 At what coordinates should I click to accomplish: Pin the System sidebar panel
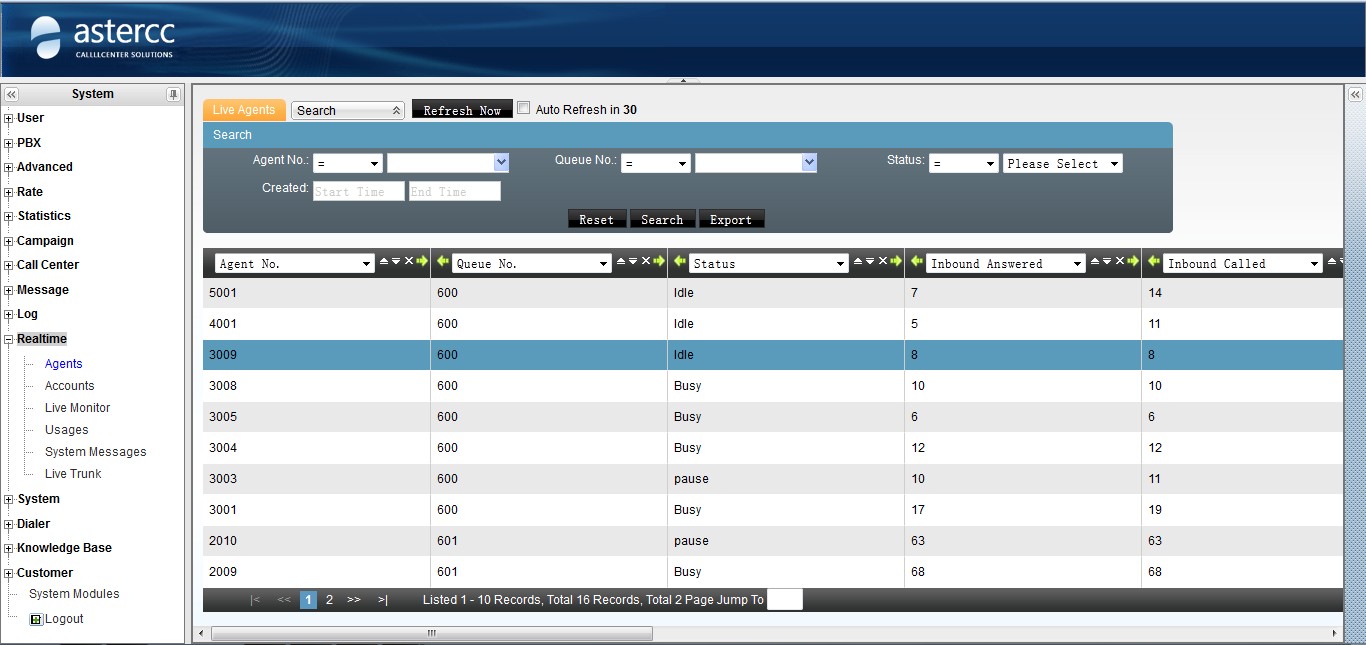(173, 94)
